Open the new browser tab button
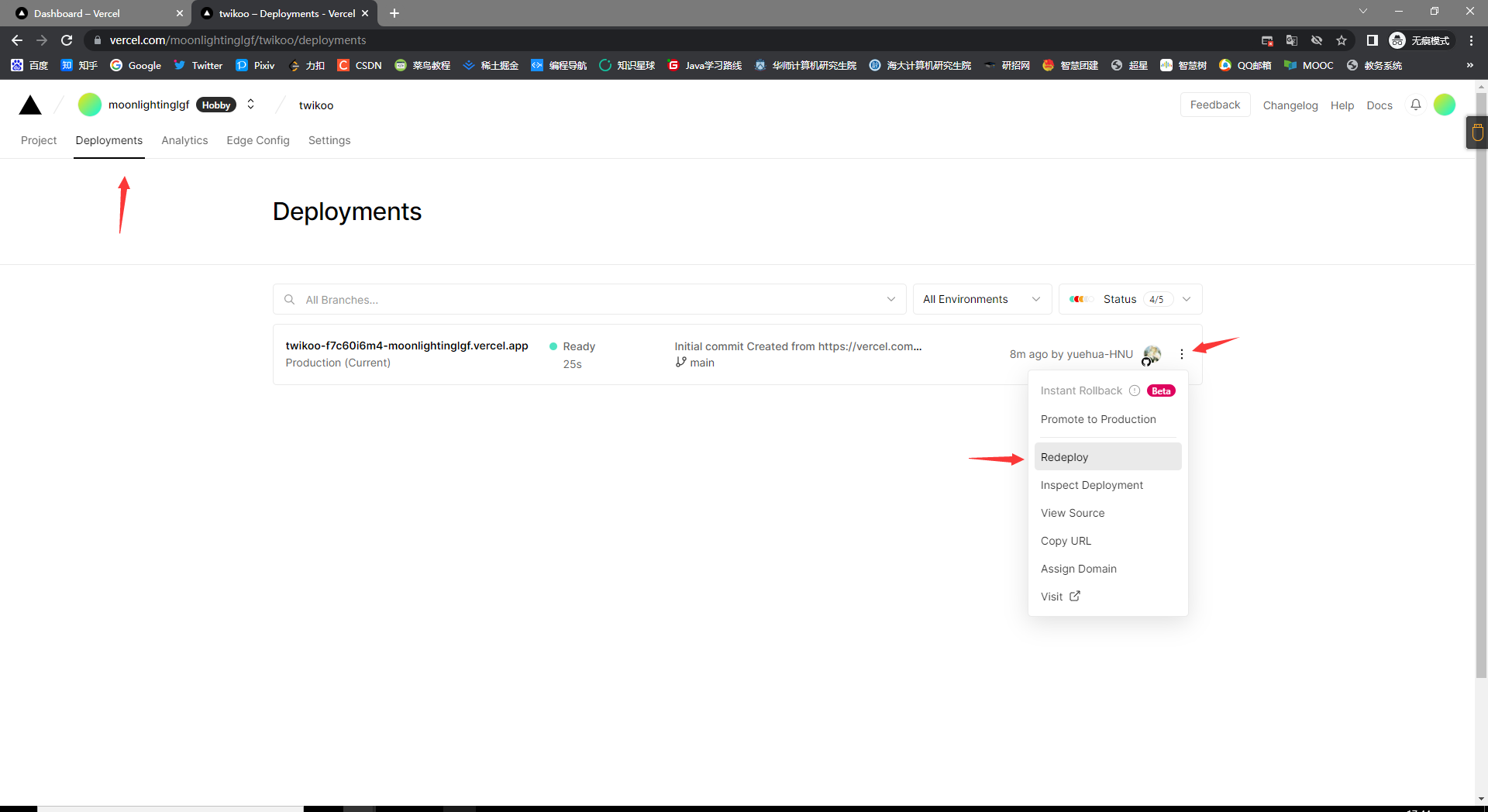1488x812 pixels. pyautogui.click(x=394, y=13)
